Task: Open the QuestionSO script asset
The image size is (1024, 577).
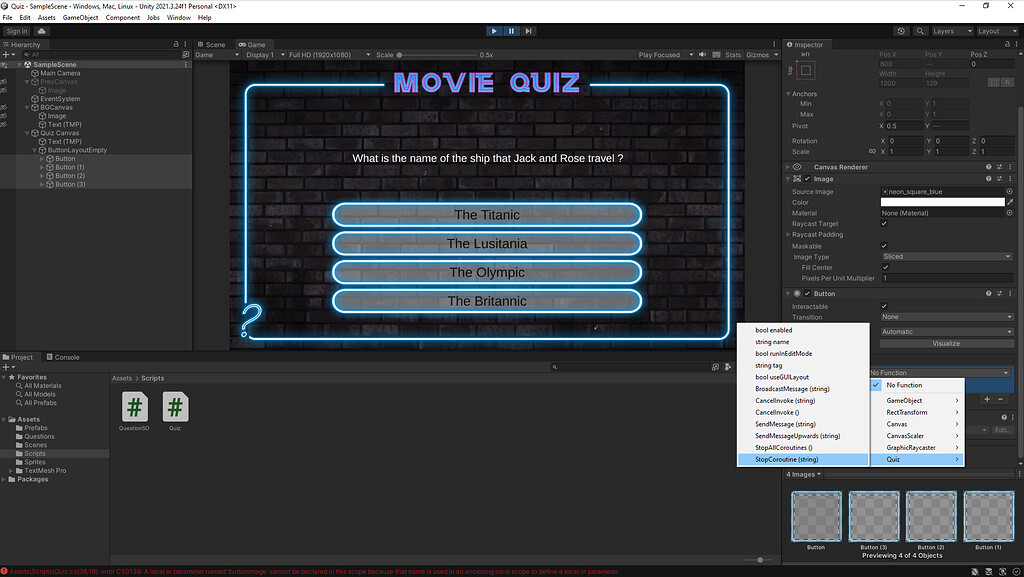Action: [x=135, y=407]
